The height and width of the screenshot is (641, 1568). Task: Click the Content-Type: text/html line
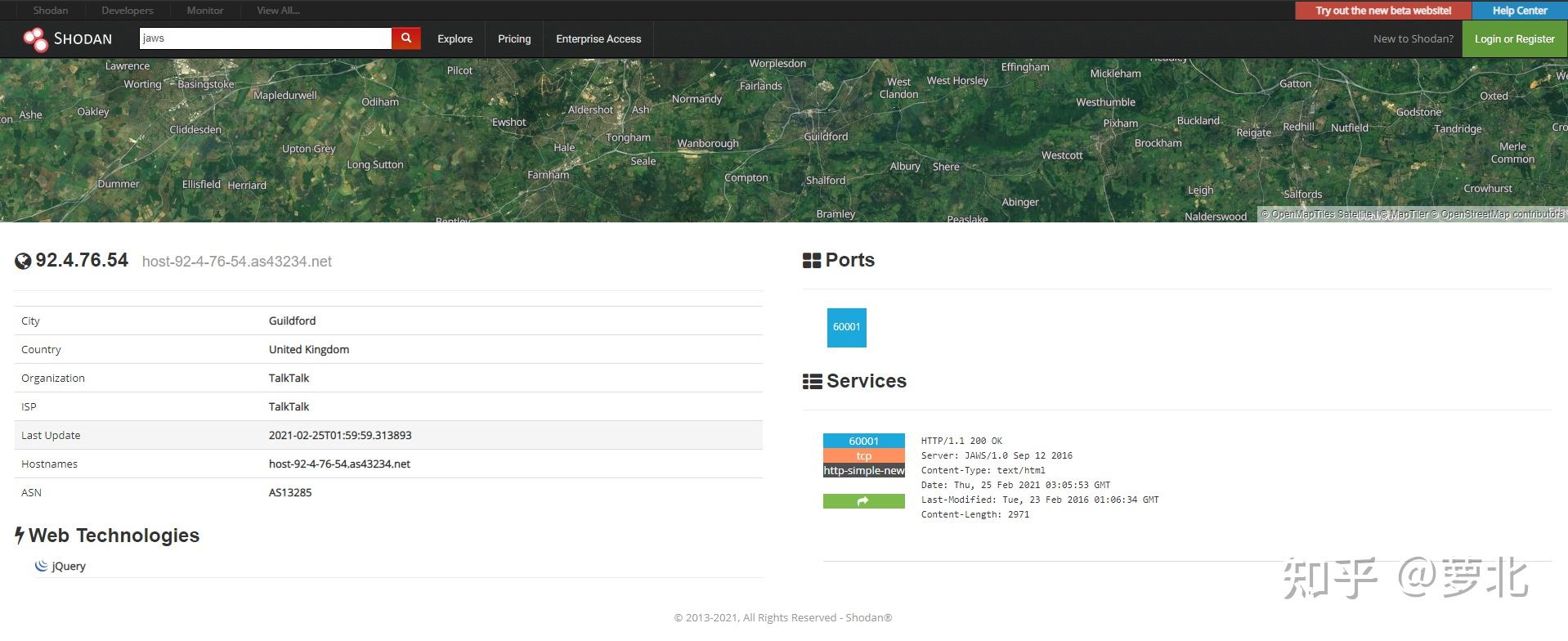point(983,470)
